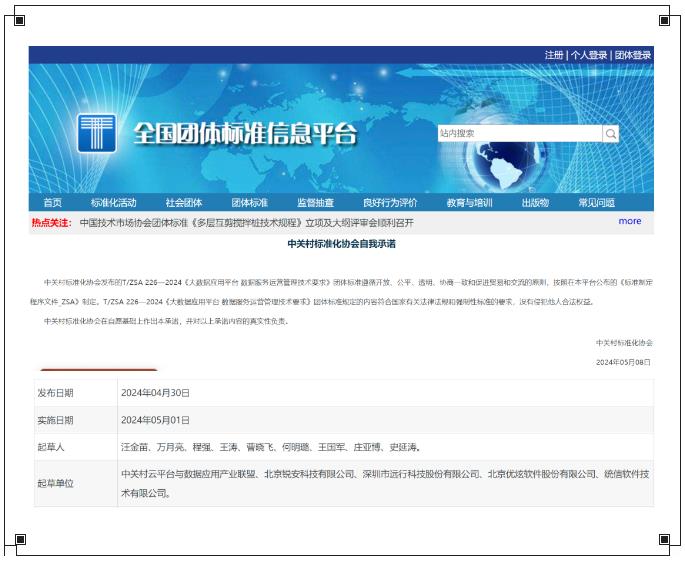
Task: Open the 常见问题 navigation item
Action: (x=597, y=203)
